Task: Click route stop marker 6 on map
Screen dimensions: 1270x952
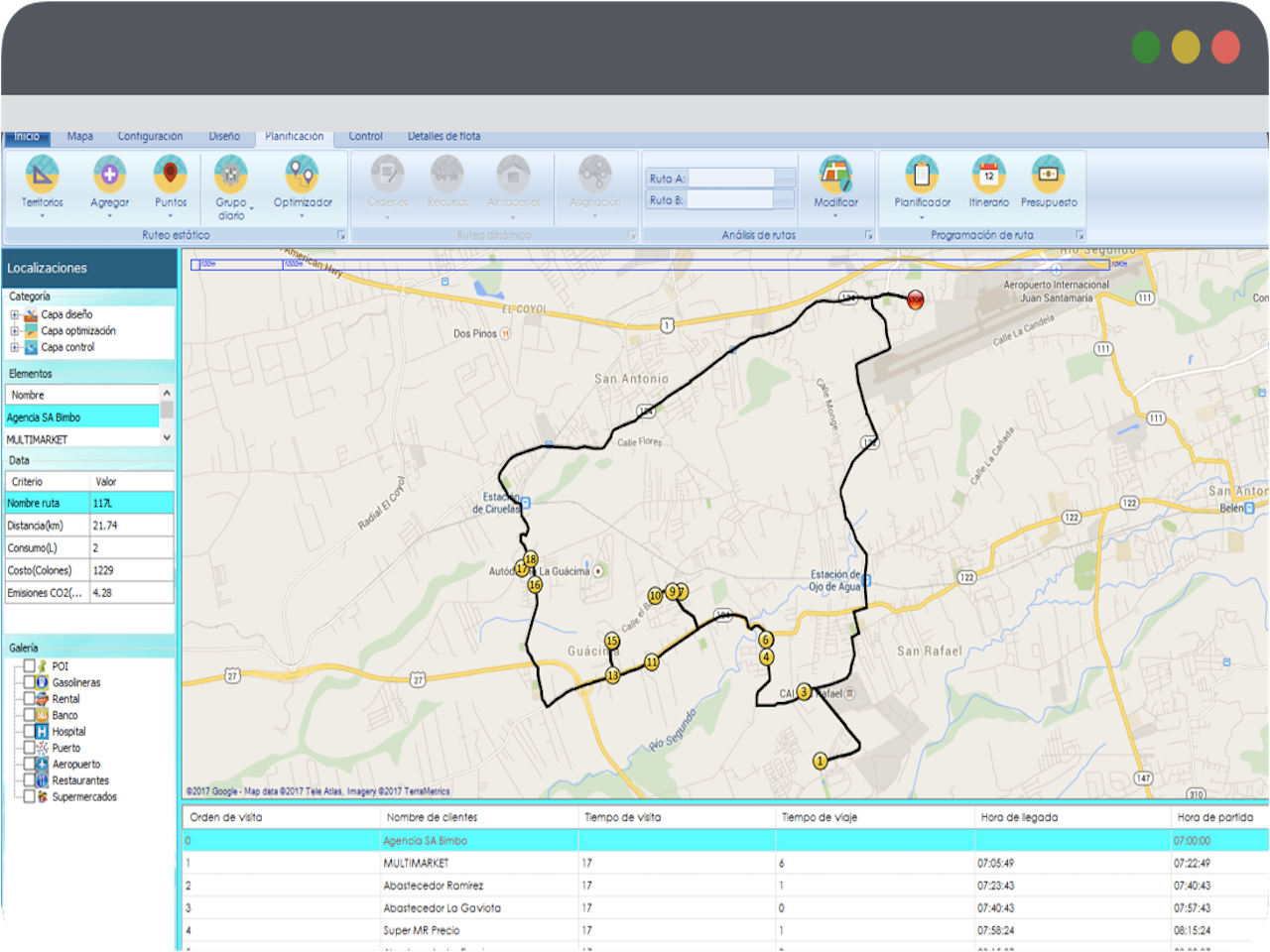Action: [x=766, y=641]
